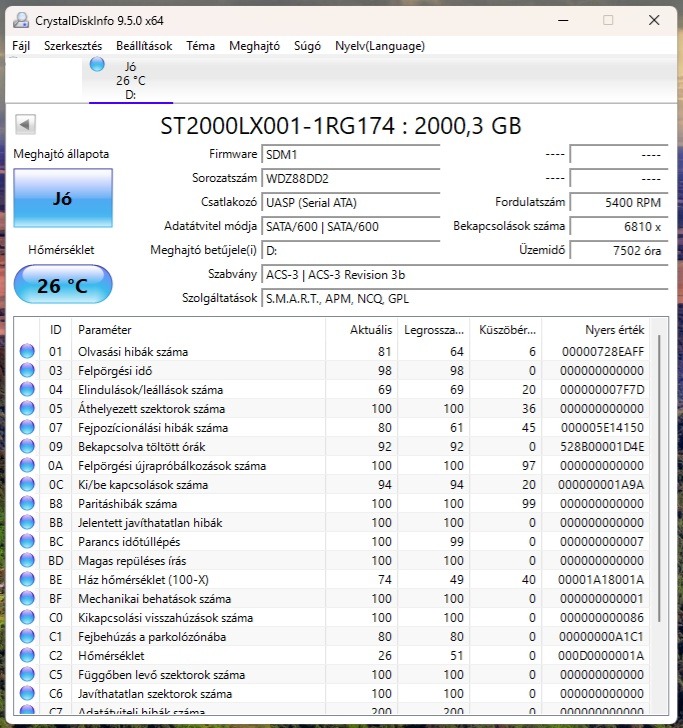Screen dimensions: 683x728
Task: Click the SATA/600 transfer mode field
Action: (x=351, y=227)
